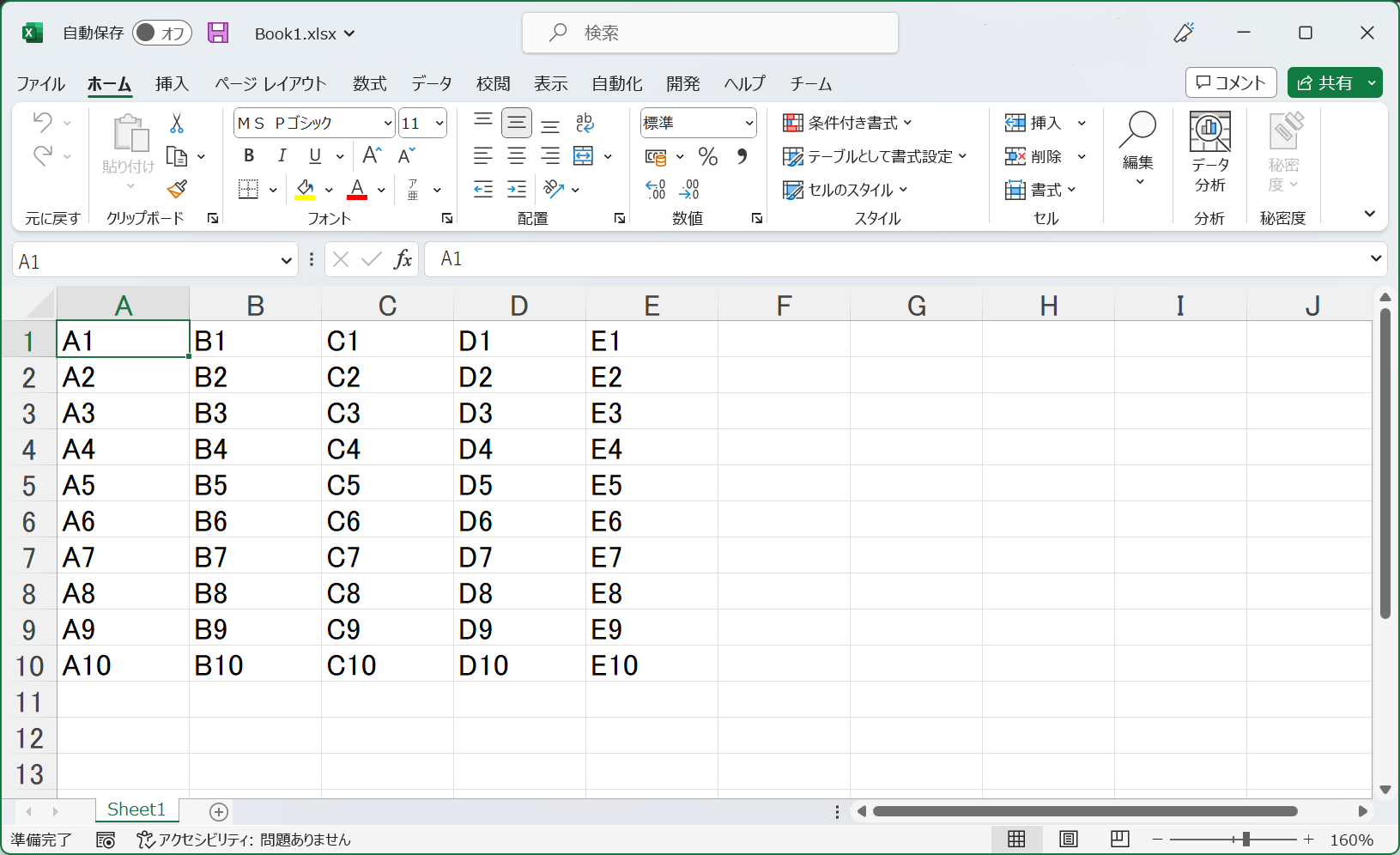Open the insert function fx dialog
The width and height of the screenshot is (1400, 855).
coord(403,259)
